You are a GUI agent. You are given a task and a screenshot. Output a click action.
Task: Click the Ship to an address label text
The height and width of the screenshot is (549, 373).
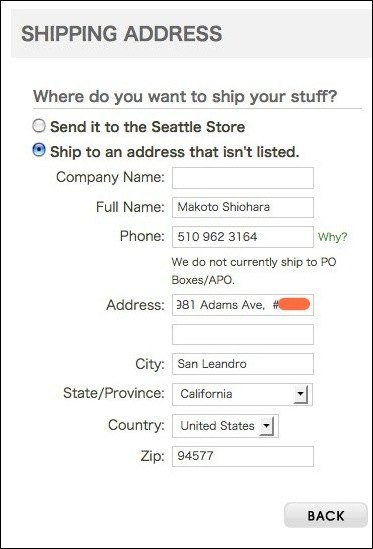click(x=175, y=152)
